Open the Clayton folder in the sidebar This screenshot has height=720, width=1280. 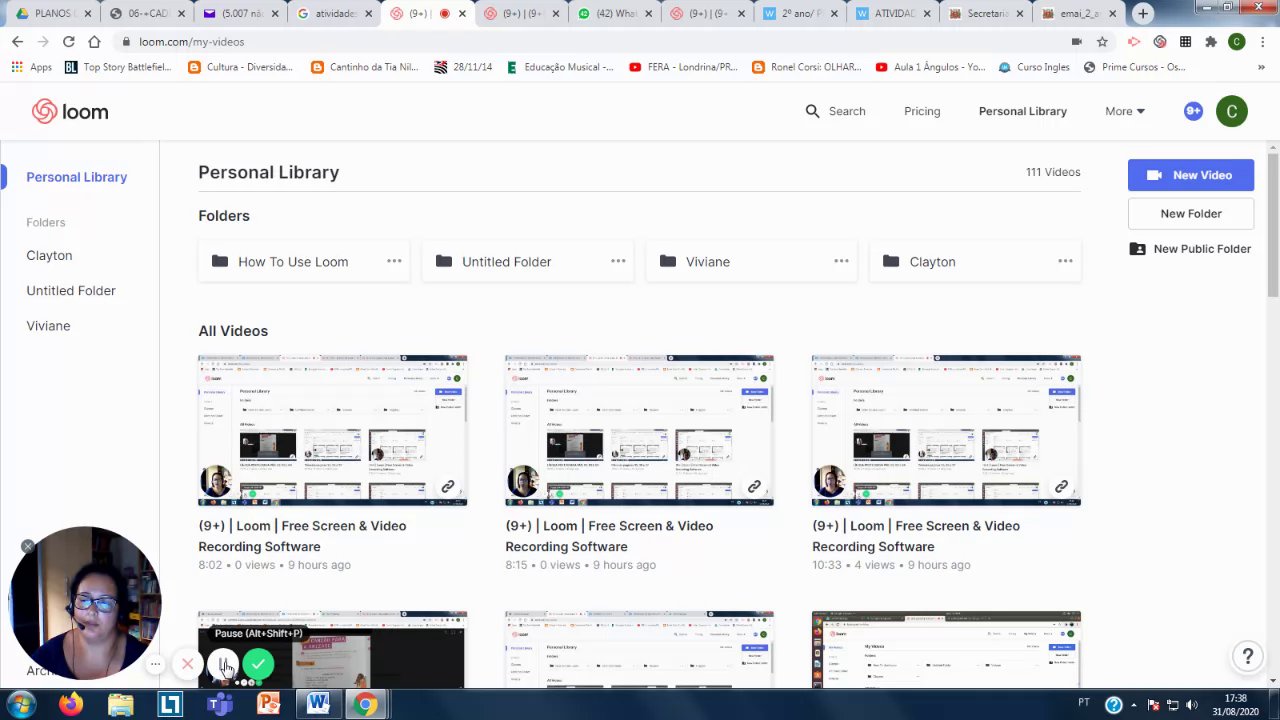[x=49, y=255]
